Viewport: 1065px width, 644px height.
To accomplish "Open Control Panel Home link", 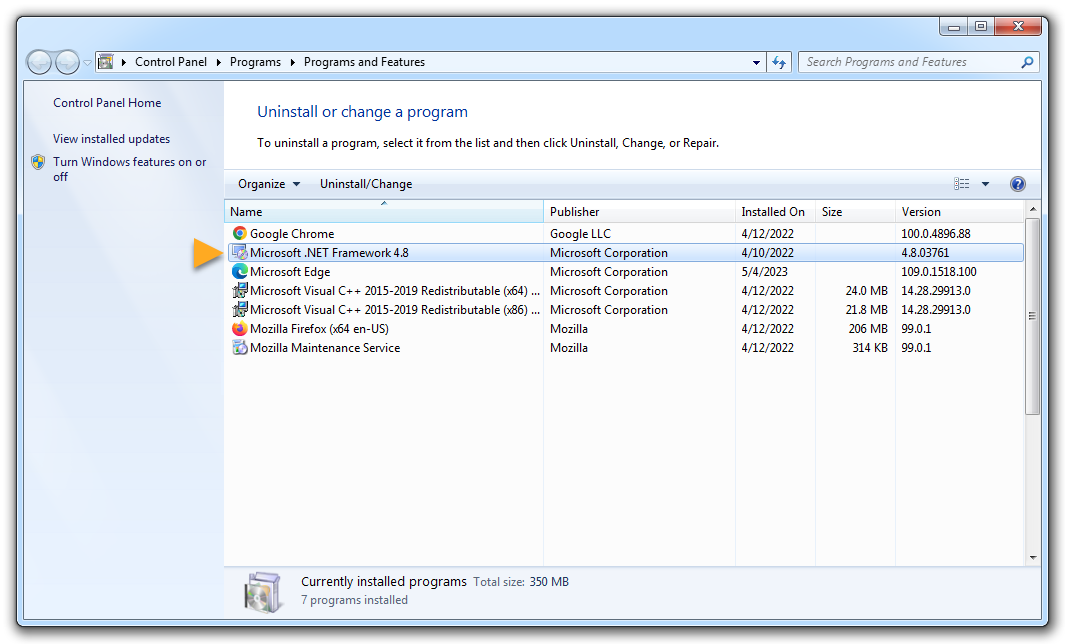I will coord(107,103).
